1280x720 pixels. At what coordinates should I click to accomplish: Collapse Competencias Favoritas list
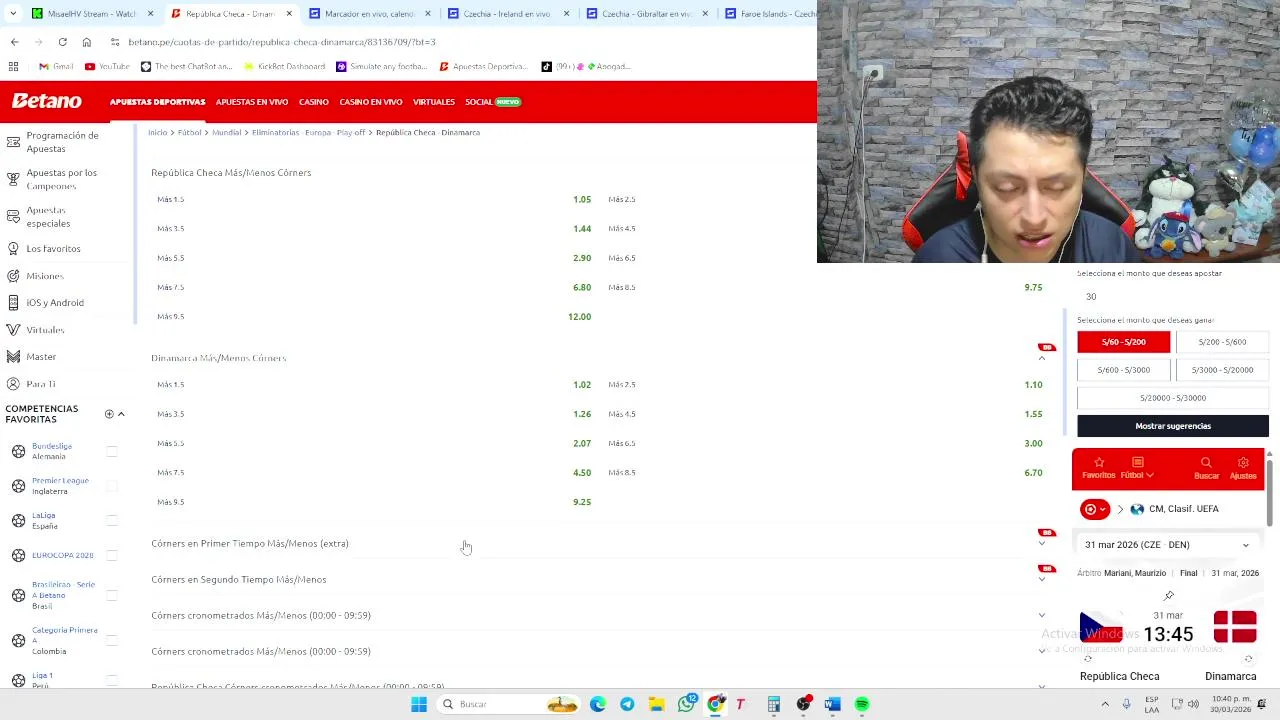click(x=121, y=413)
